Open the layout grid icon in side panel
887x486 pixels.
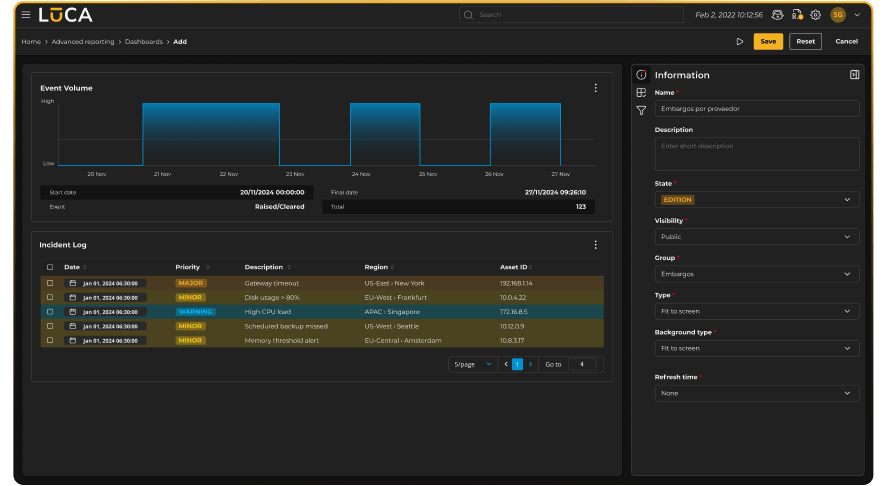coord(641,92)
